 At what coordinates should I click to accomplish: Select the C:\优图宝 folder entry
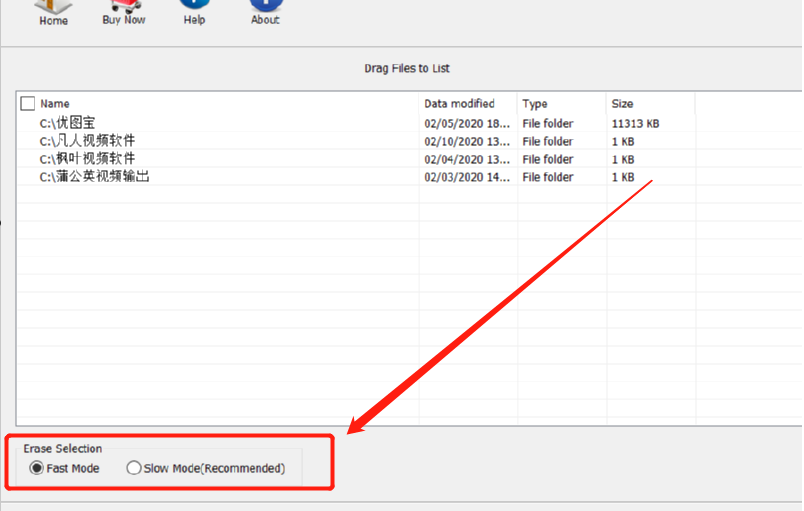pyautogui.click(x=67, y=123)
